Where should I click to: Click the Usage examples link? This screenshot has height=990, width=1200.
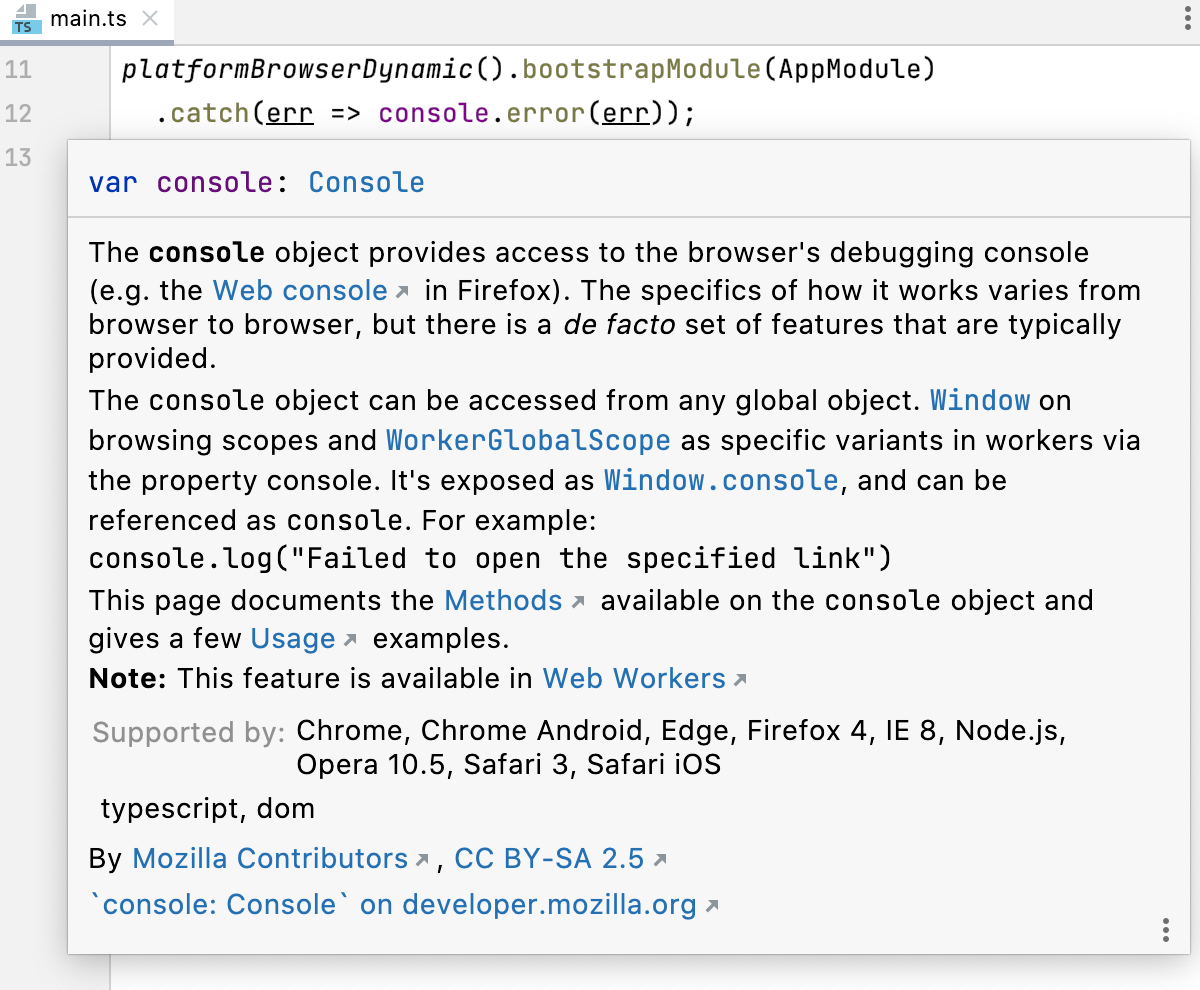pyautogui.click(x=293, y=639)
